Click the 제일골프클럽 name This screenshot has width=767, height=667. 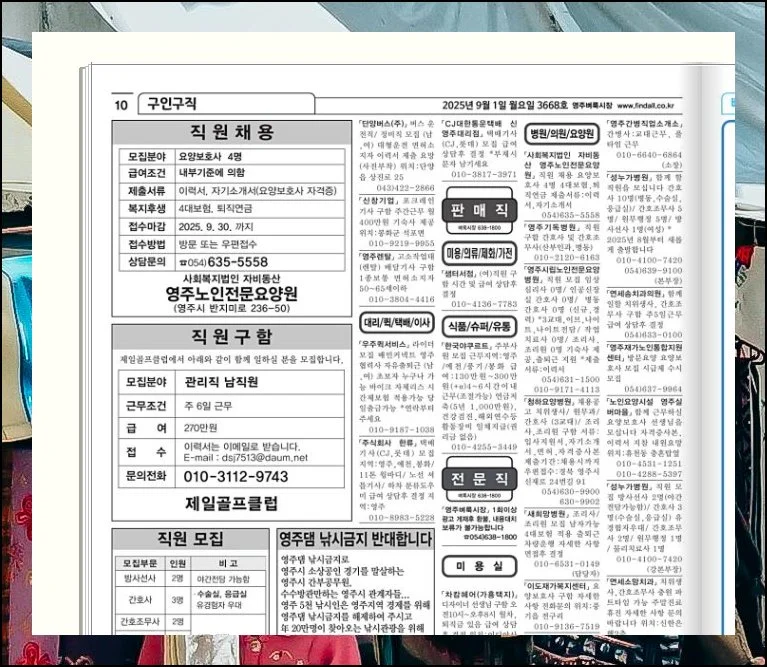[x=231, y=502]
